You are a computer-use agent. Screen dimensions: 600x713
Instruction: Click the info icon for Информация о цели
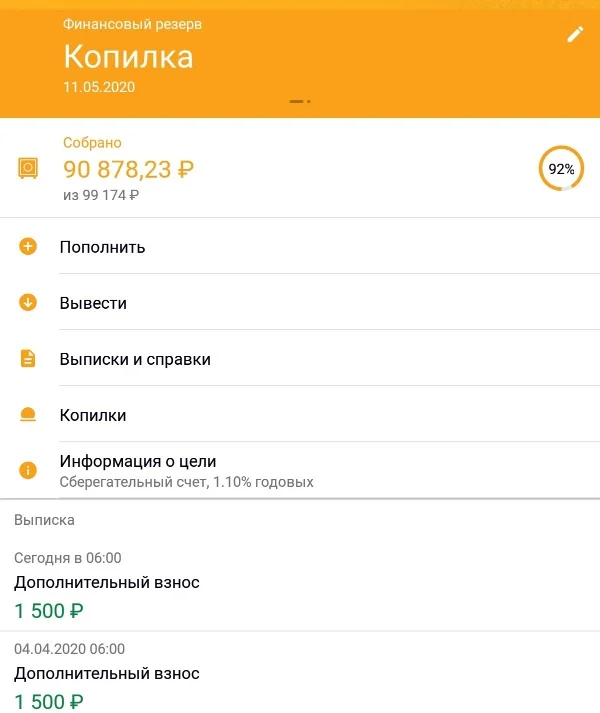click(28, 470)
